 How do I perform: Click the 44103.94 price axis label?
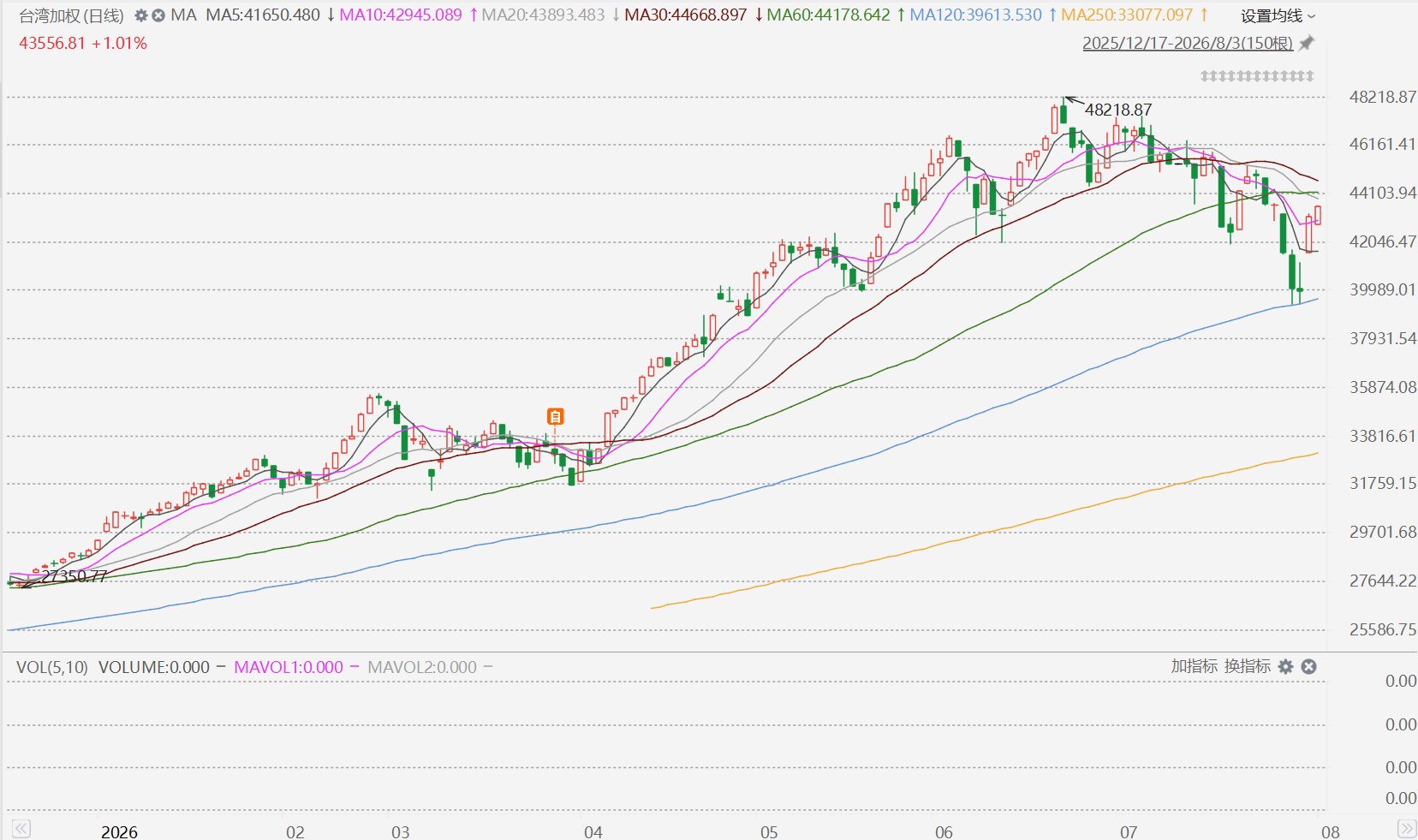1383,193
